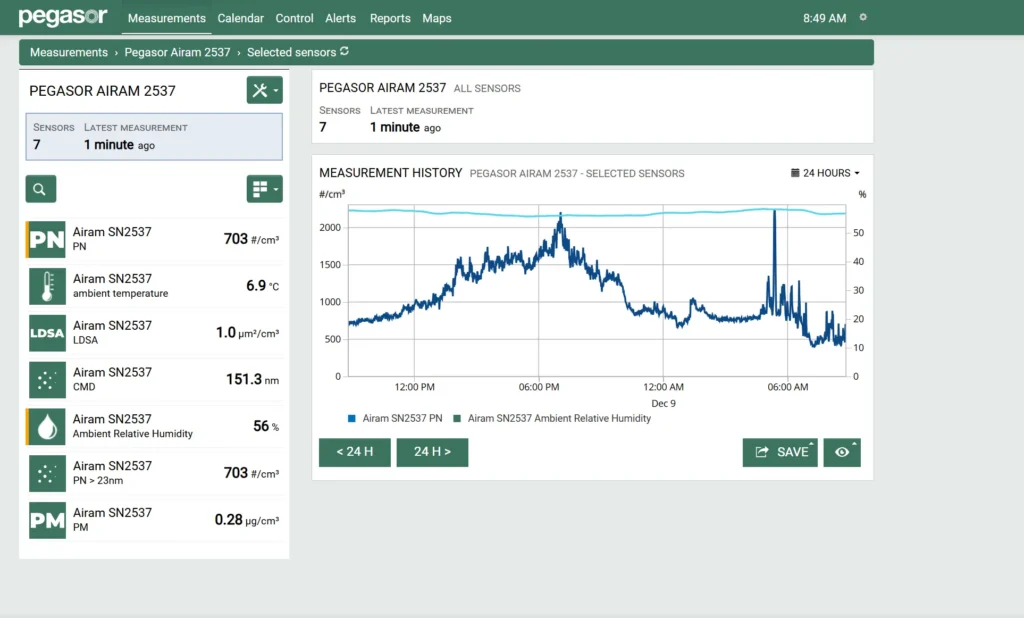Click the Pegasor logo

point(63,16)
